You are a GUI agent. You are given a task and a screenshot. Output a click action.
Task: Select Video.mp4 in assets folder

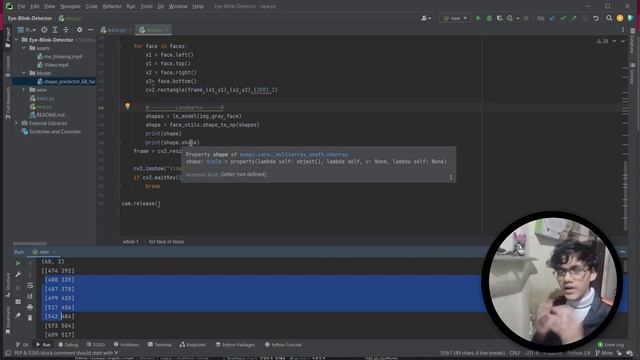53,65
